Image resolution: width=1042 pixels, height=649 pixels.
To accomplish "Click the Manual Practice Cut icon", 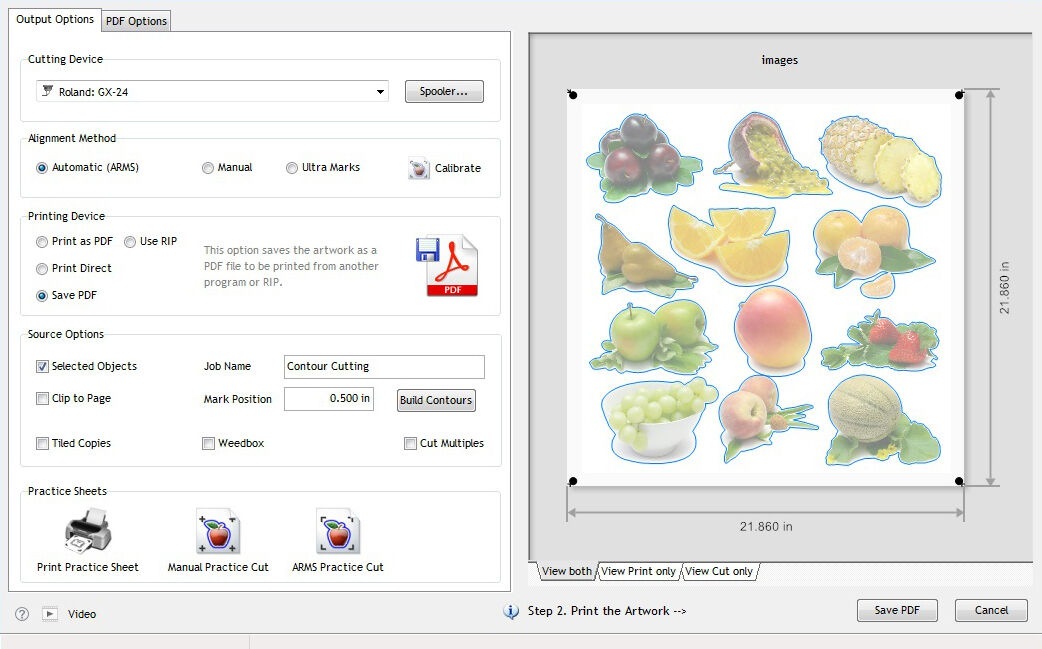I will click(x=218, y=532).
